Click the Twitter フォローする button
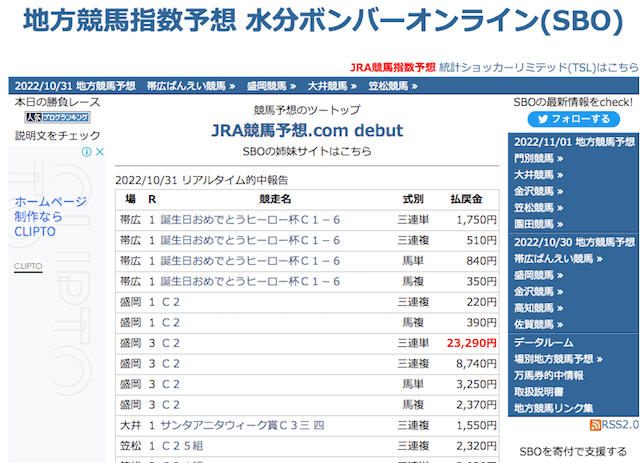Screen dimensions: 640x463 point(573,119)
